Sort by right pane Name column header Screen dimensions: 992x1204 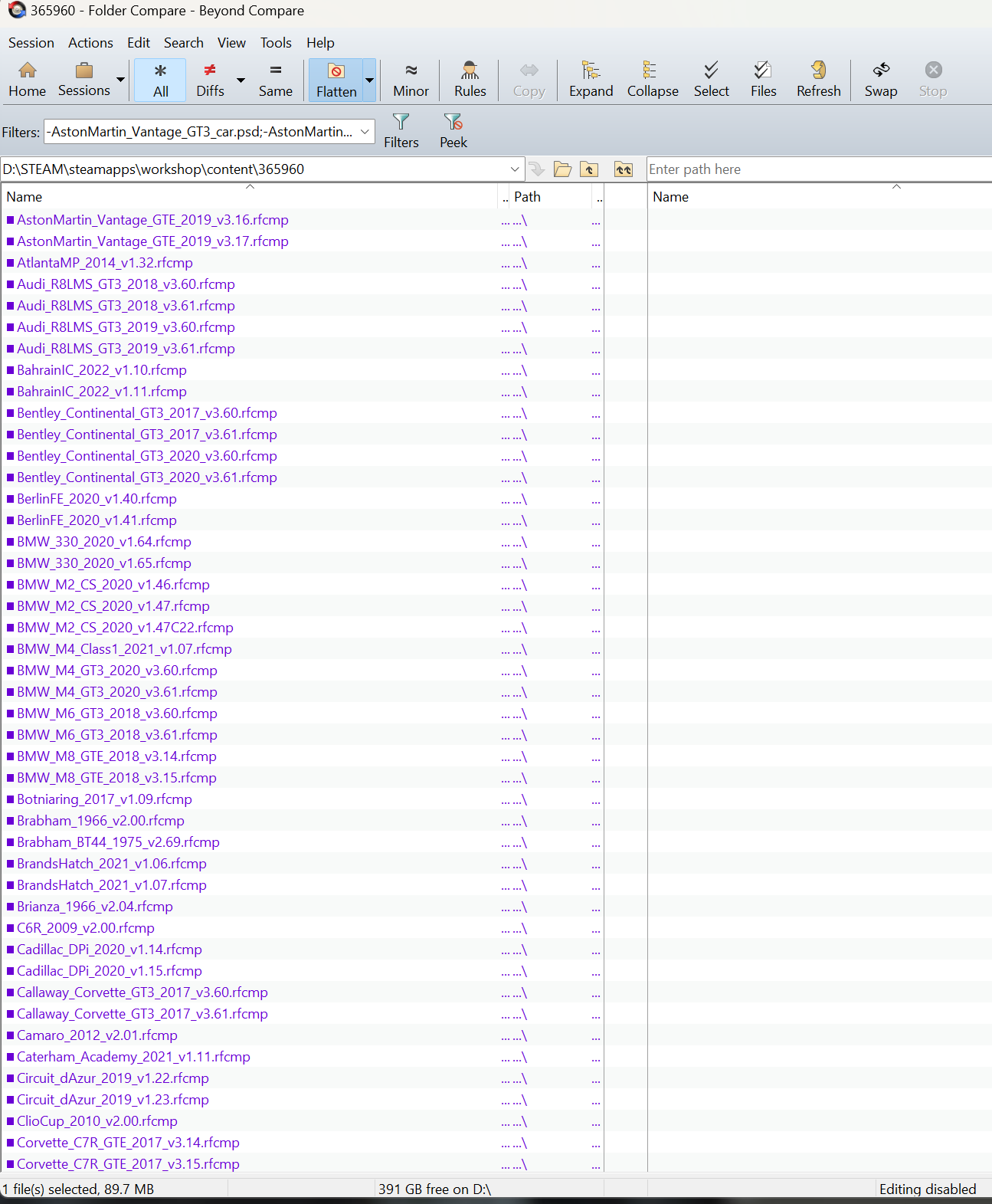click(x=820, y=197)
